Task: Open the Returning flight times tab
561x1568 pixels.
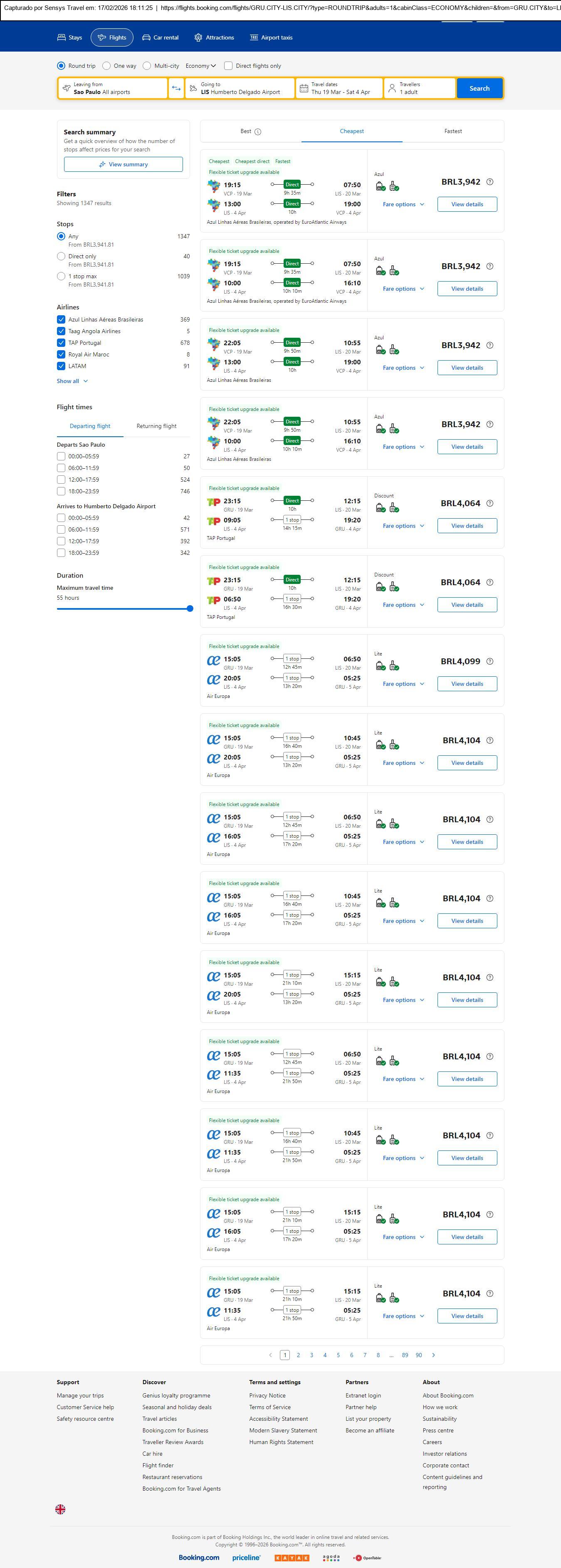Action: click(x=156, y=426)
